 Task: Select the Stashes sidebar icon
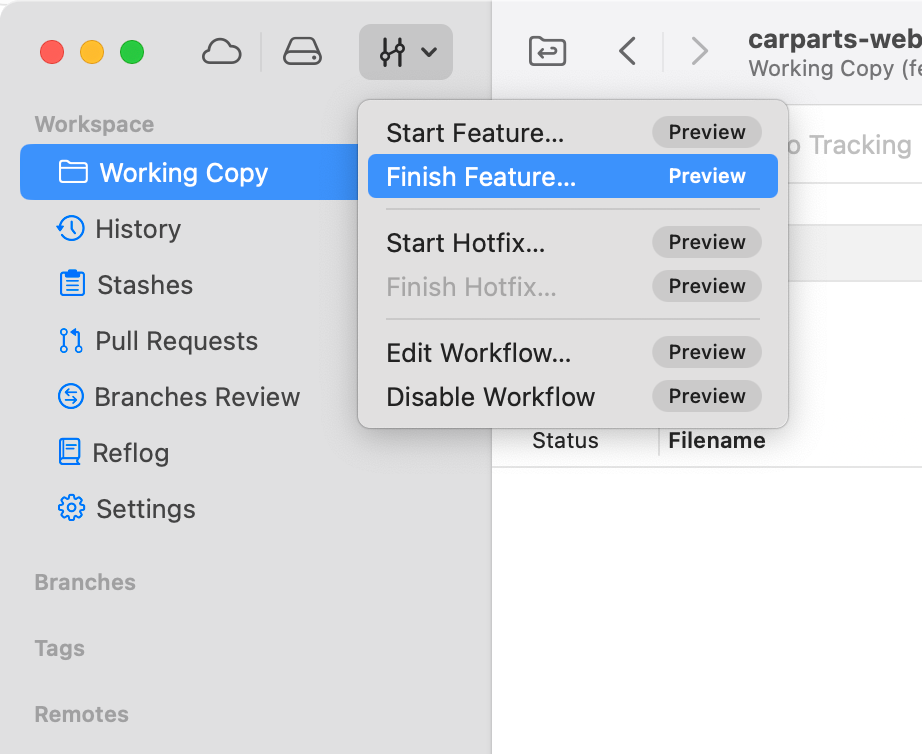(70, 285)
